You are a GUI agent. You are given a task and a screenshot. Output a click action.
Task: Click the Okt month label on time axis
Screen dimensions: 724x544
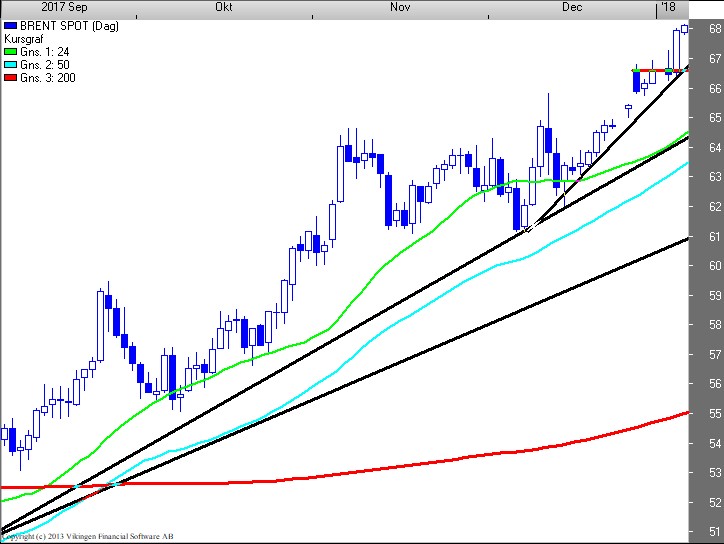click(225, 7)
